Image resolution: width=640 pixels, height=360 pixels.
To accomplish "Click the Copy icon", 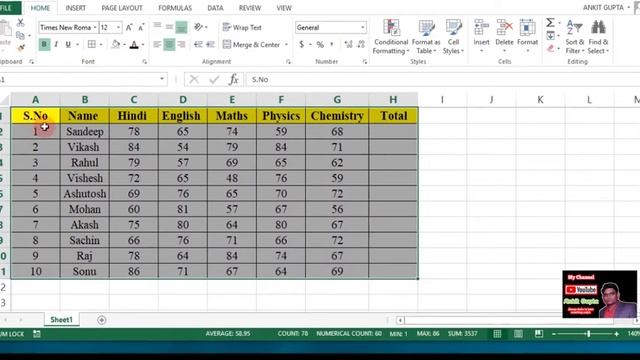I will point(20,36).
